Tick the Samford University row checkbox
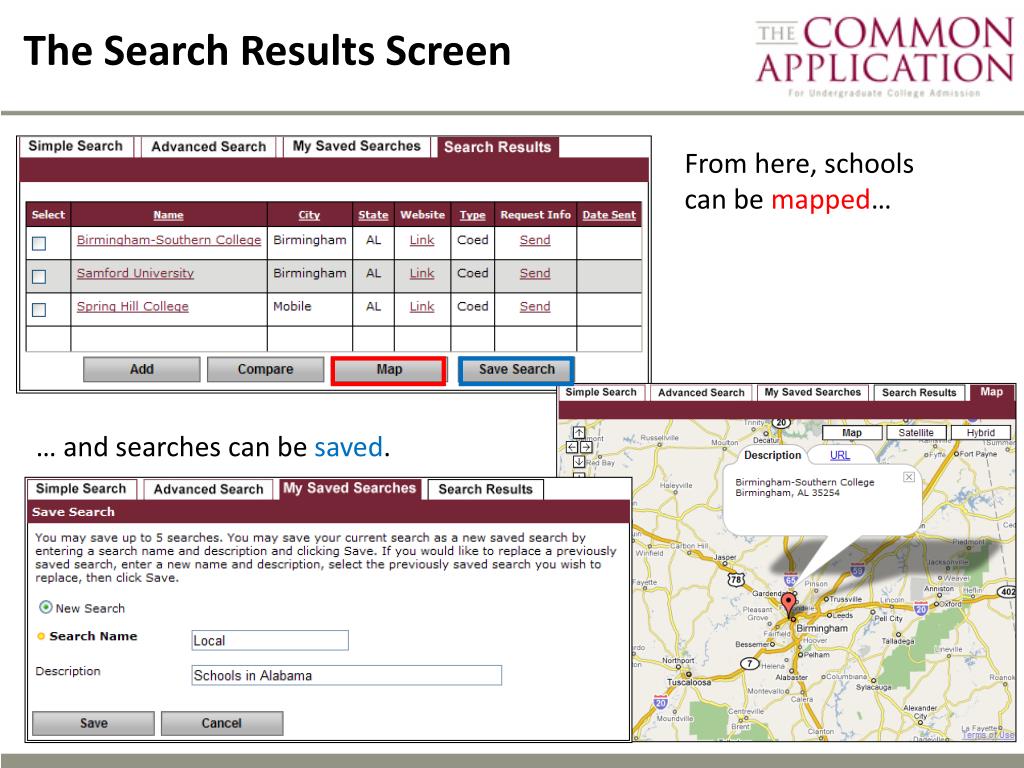The height and width of the screenshot is (768, 1024). point(39,277)
